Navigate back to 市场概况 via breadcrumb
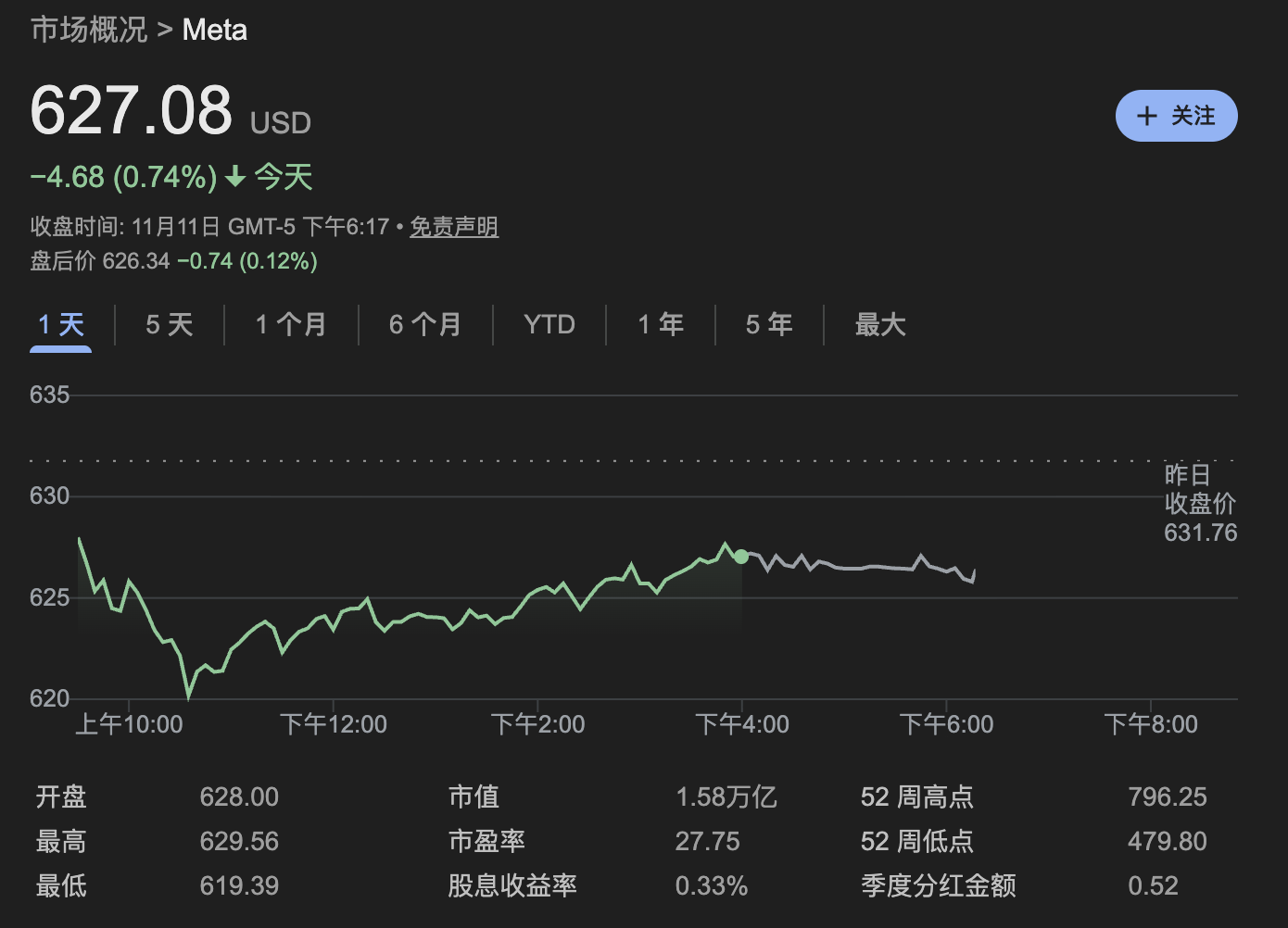Image resolution: width=1288 pixels, height=928 pixels. click(88, 30)
